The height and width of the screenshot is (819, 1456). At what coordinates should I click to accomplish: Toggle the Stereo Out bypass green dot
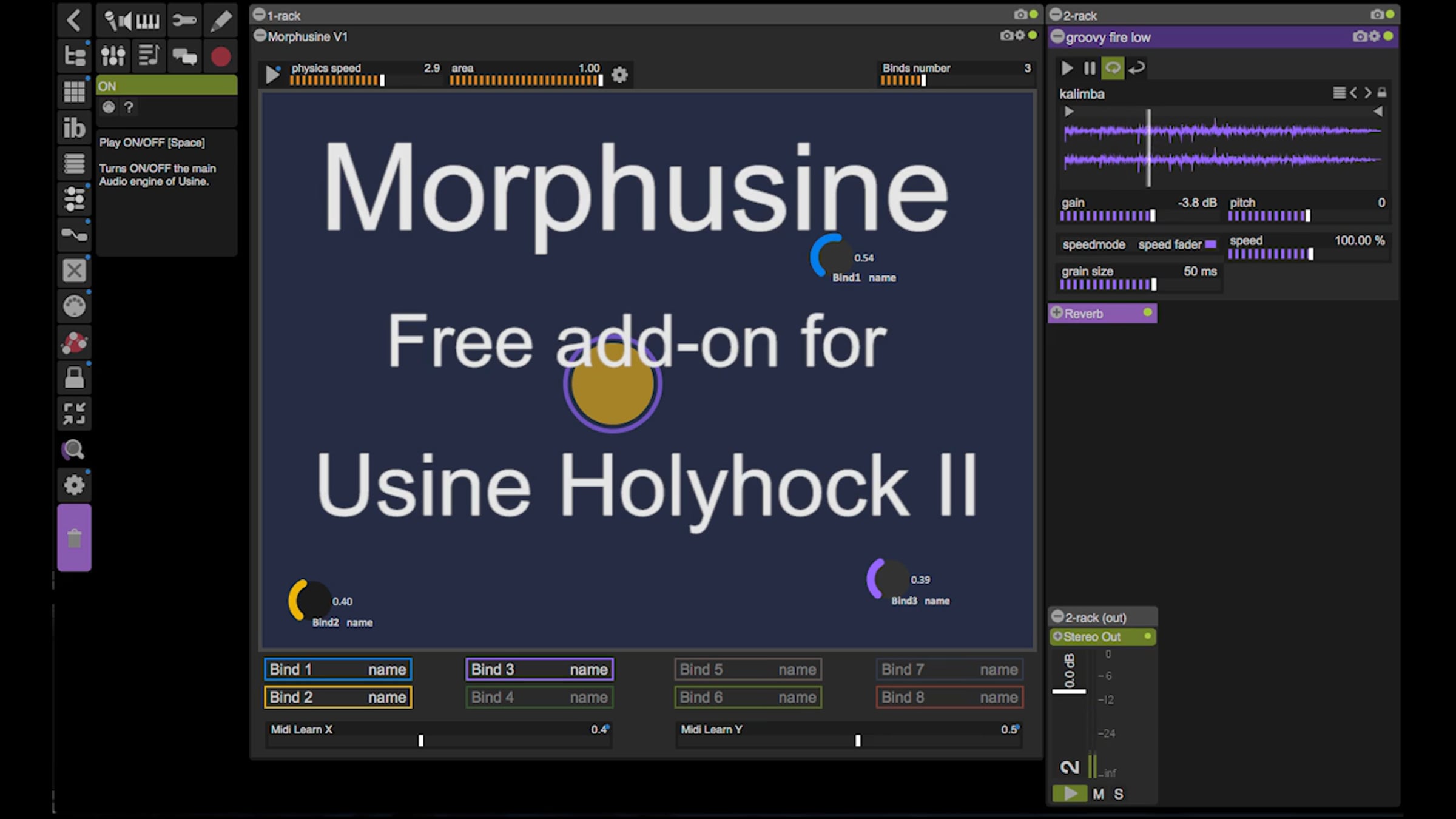(x=1147, y=636)
